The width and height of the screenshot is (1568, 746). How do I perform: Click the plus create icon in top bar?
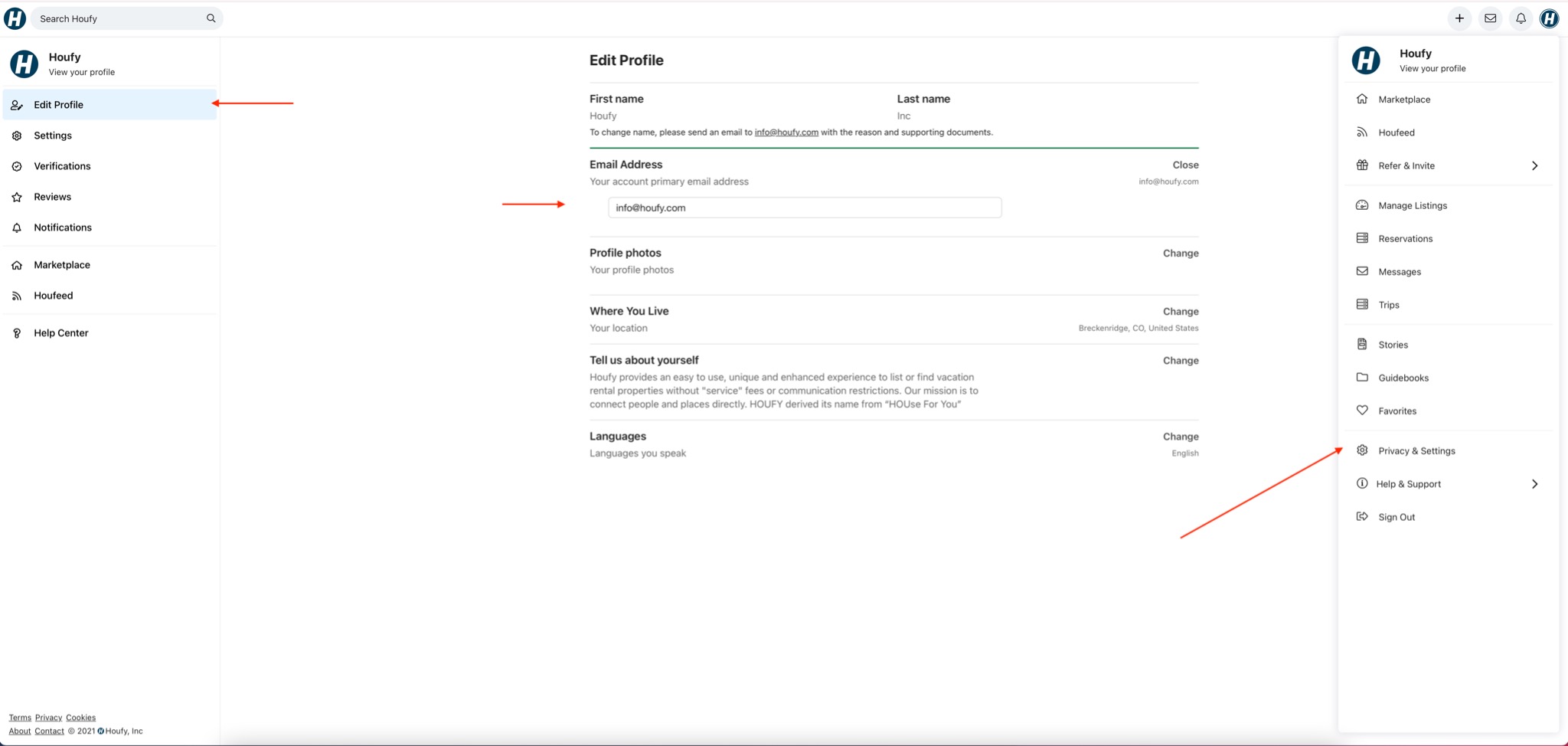click(1459, 18)
